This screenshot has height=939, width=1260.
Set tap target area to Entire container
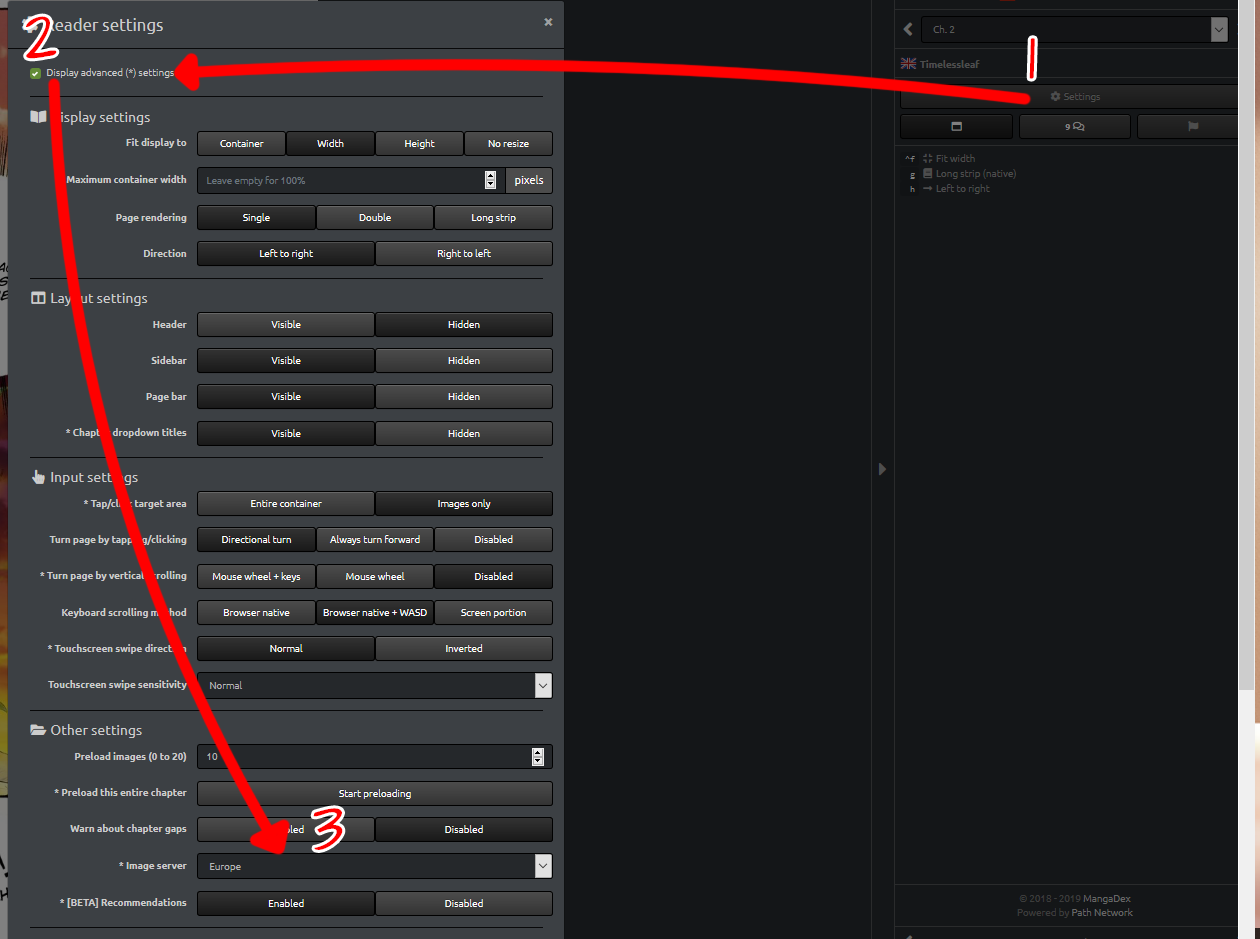[x=286, y=503]
